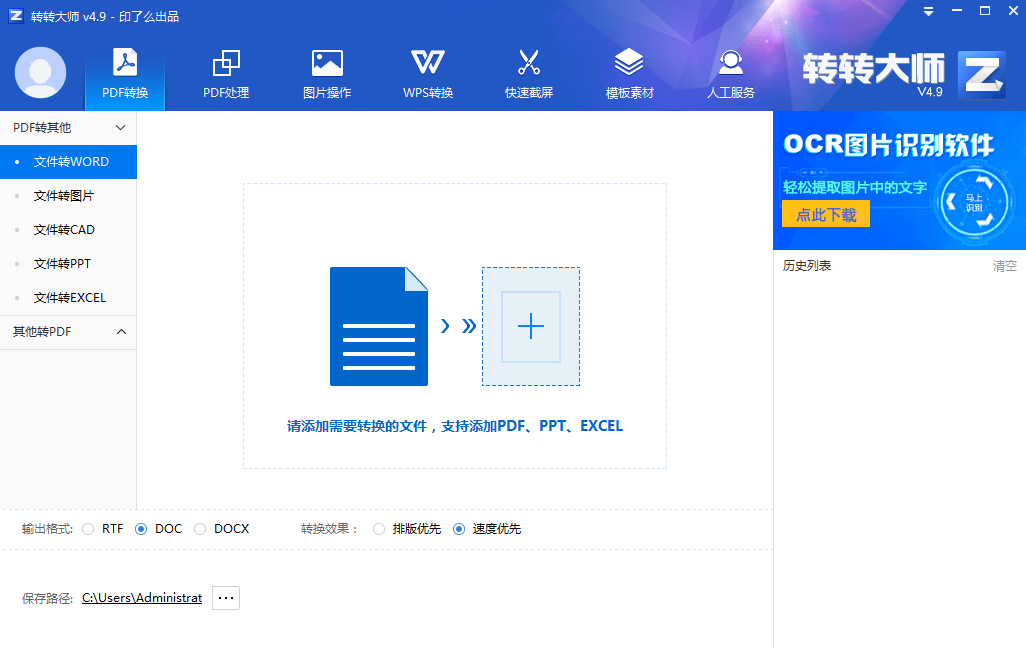Switch to 图片操作 tab

(327, 73)
